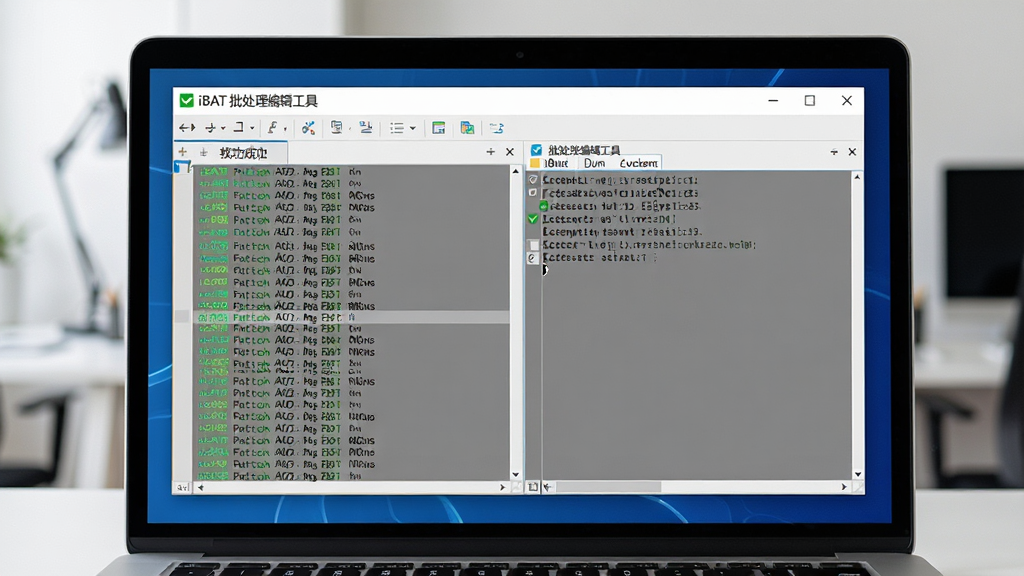Viewport: 1024px width, 576px height.
Task: Open dropdown arrow next to the 'f' icon
Action: click(285, 129)
